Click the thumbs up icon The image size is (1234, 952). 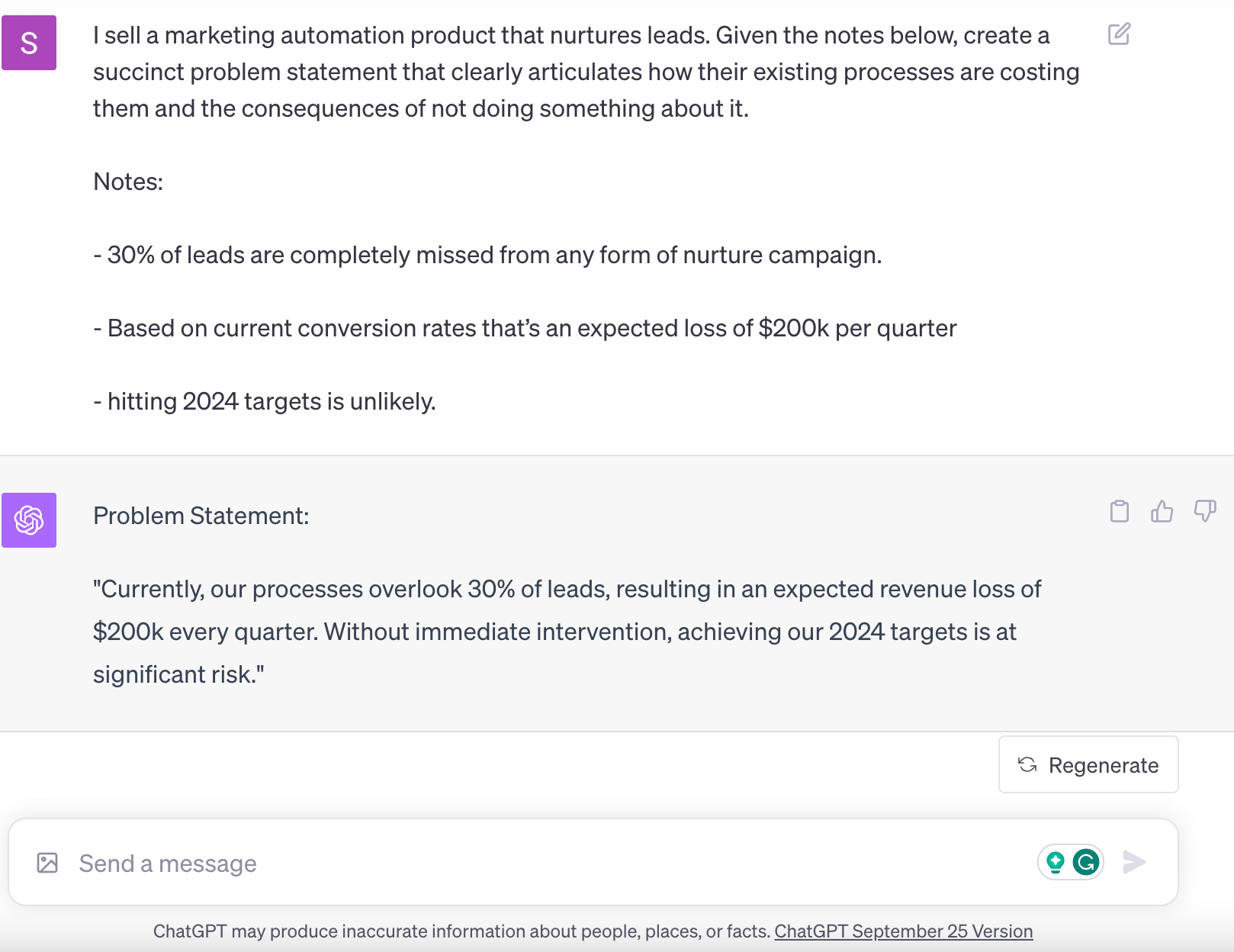[1162, 511]
